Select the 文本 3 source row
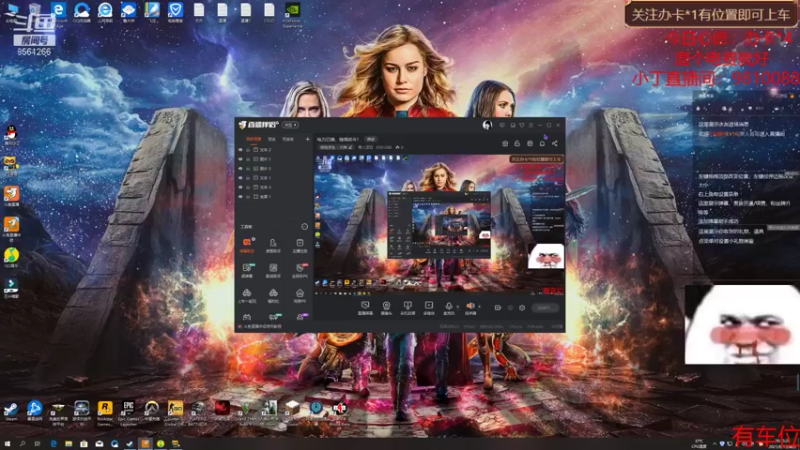The image size is (800, 450). point(273,187)
